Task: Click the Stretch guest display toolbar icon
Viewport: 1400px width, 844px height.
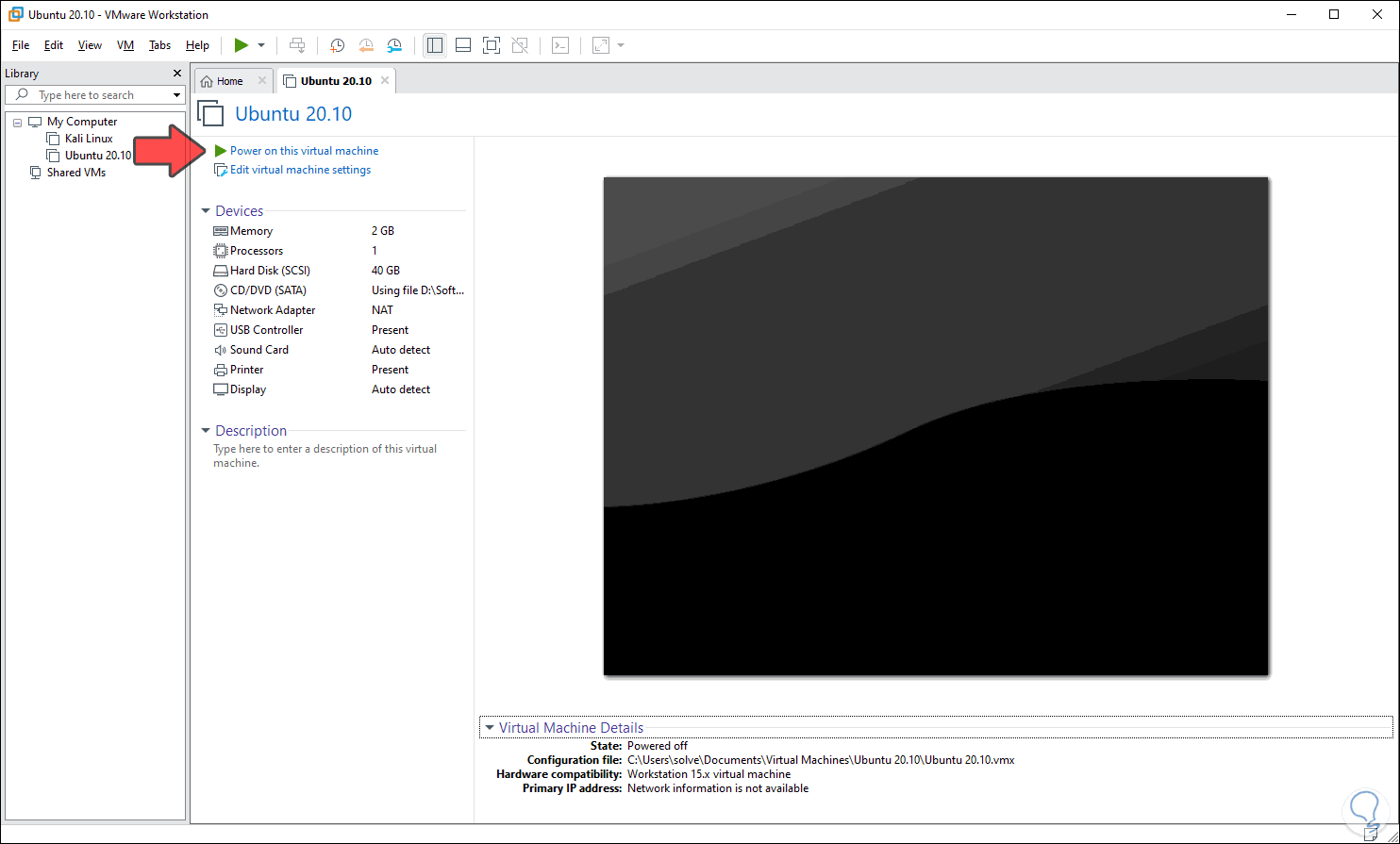Action: click(601, 45)
